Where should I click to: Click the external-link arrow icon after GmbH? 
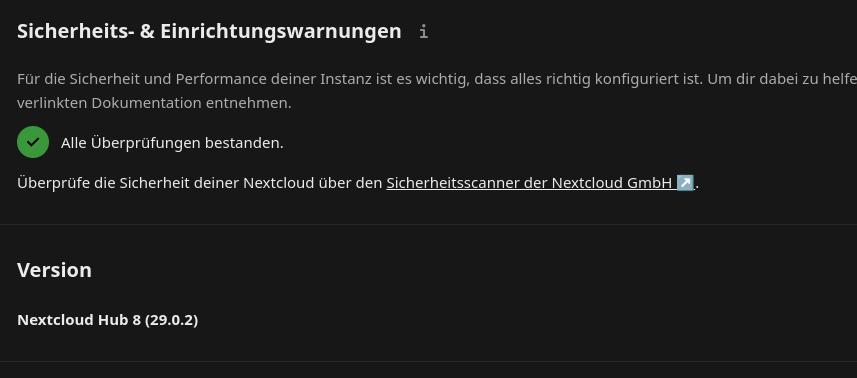tap(685, 182)
